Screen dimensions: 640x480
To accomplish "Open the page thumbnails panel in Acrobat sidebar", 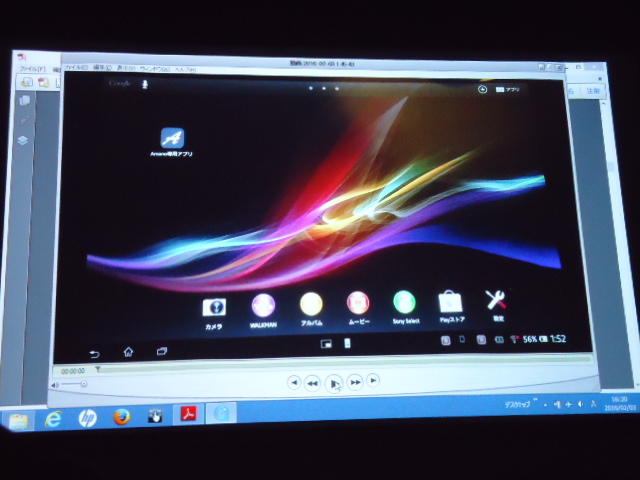I will (24, 100).
